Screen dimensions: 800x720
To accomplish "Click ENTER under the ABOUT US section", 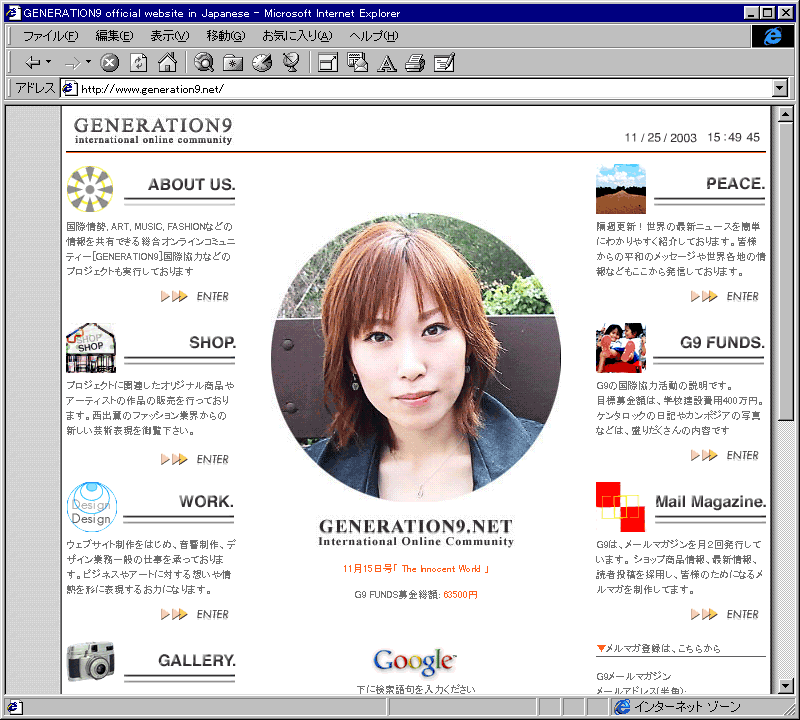I will (x=195, y=296).
